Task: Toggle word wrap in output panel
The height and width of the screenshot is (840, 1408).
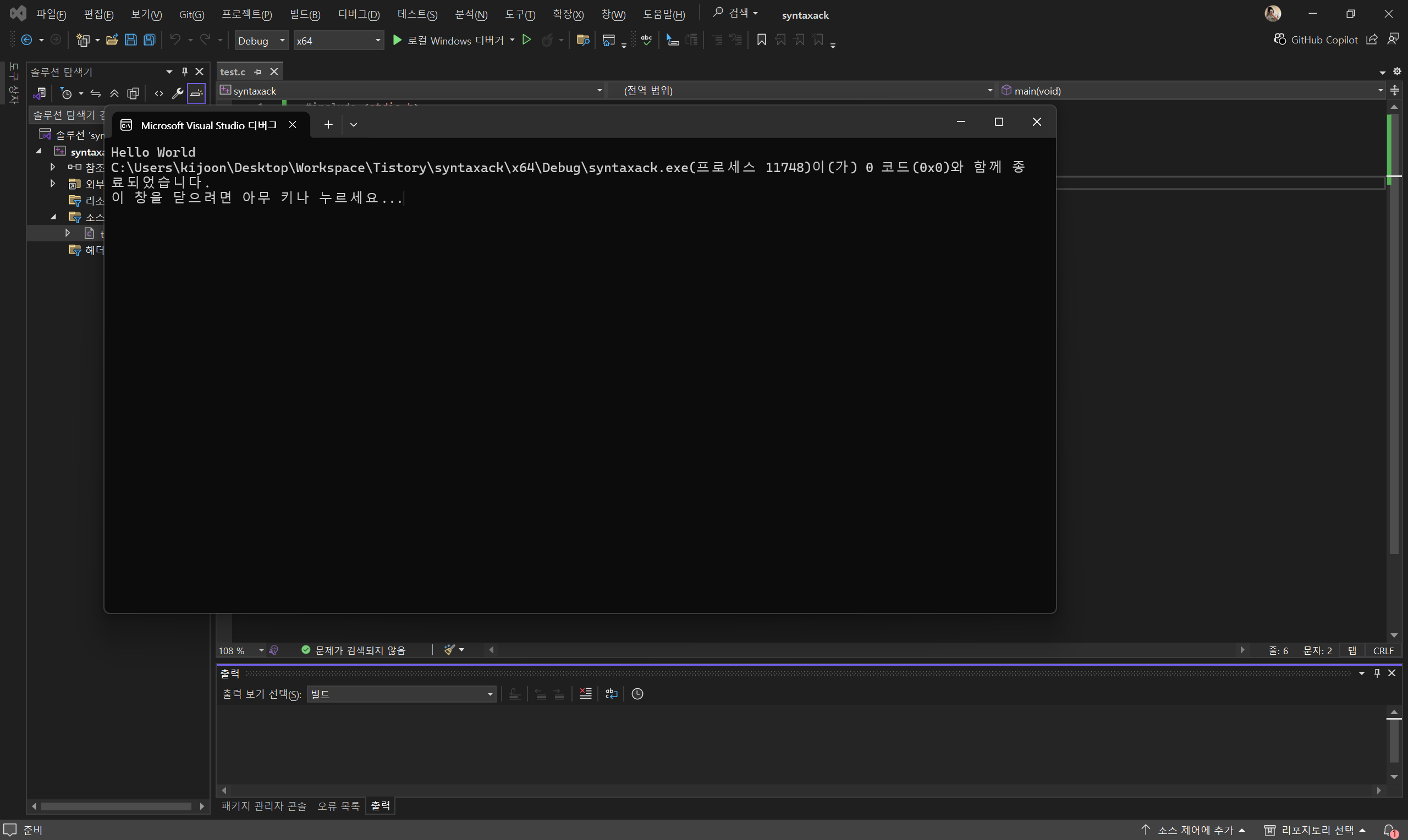Action: 611,693
